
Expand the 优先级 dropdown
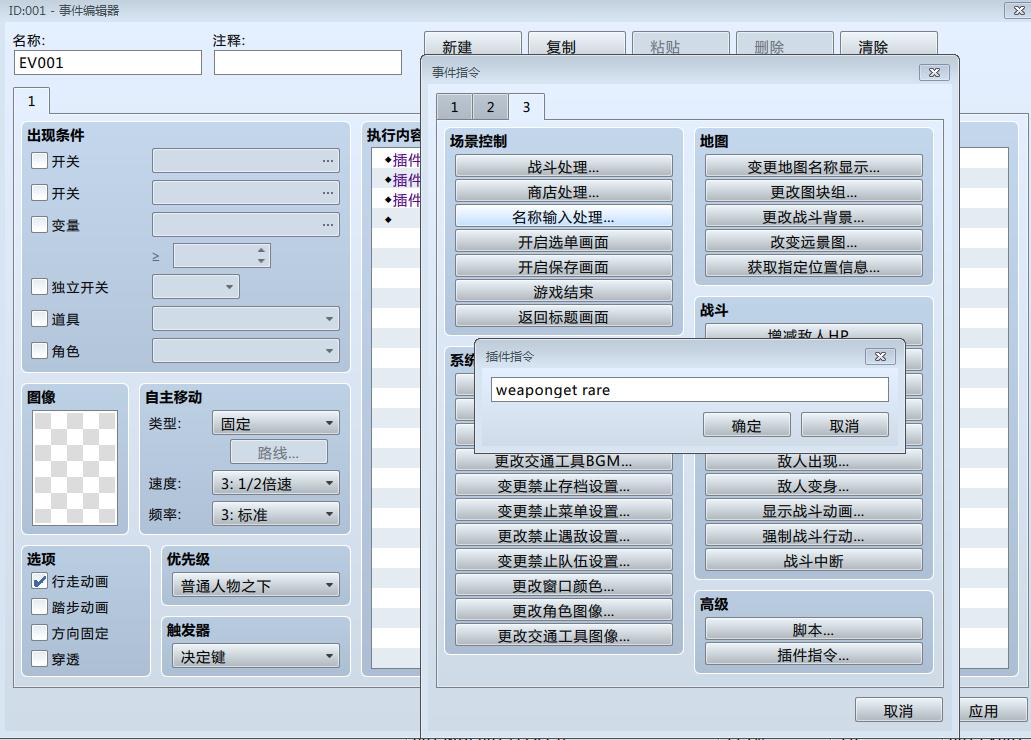(256, 585)
